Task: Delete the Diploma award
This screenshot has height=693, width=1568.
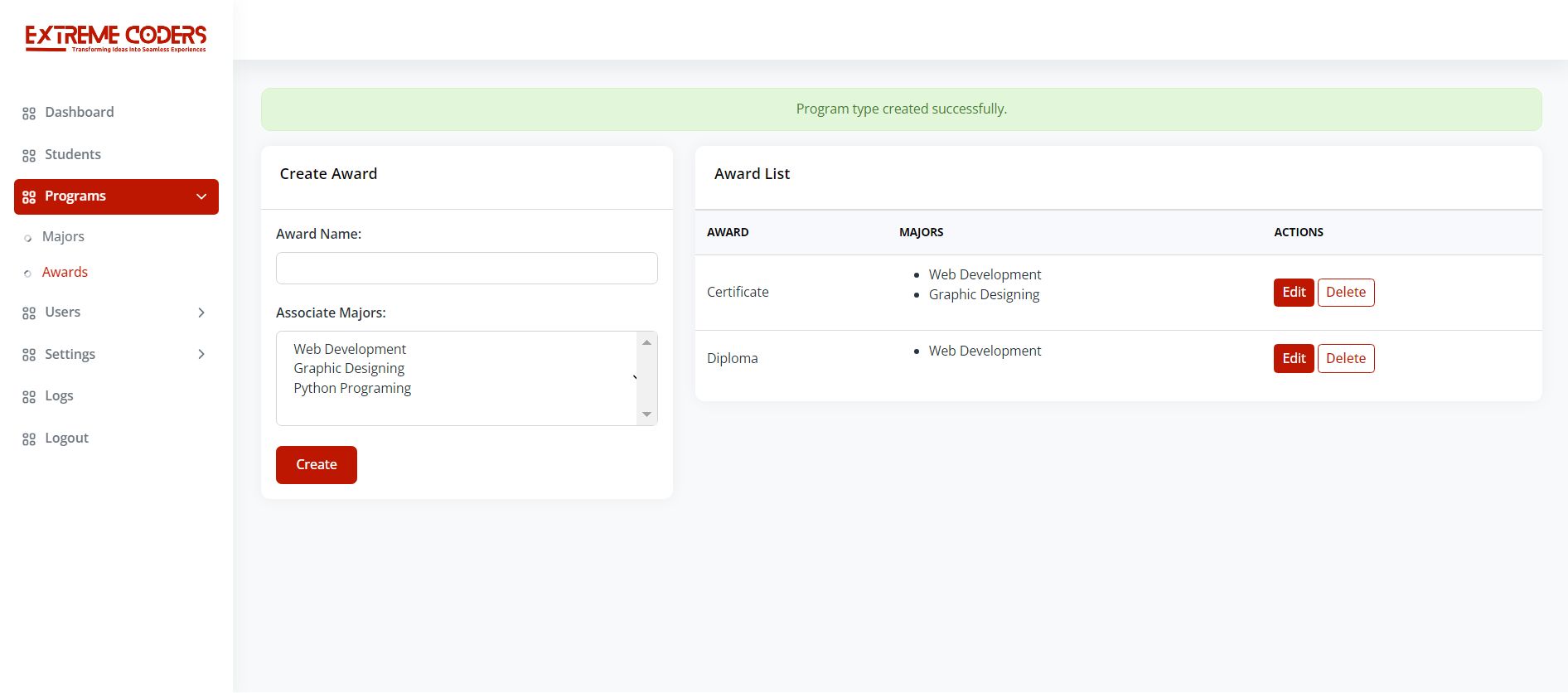Action: 1345,358
